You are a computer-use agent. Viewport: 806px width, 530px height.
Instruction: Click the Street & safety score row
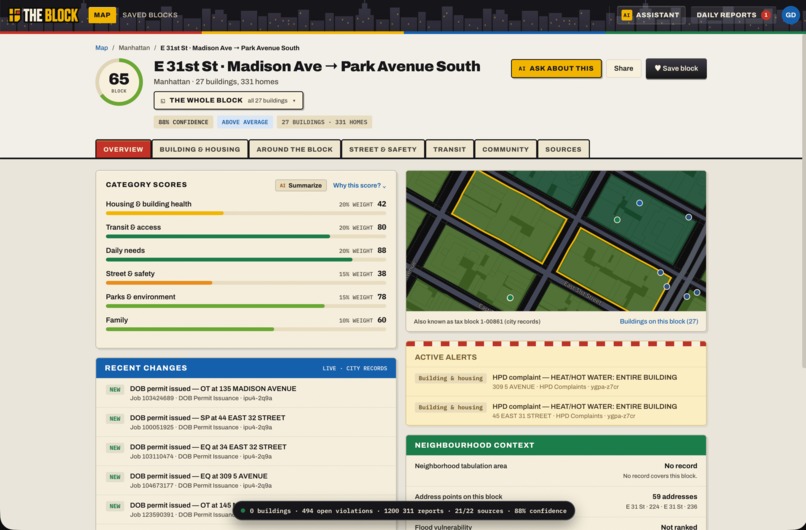tap(246, 278)
